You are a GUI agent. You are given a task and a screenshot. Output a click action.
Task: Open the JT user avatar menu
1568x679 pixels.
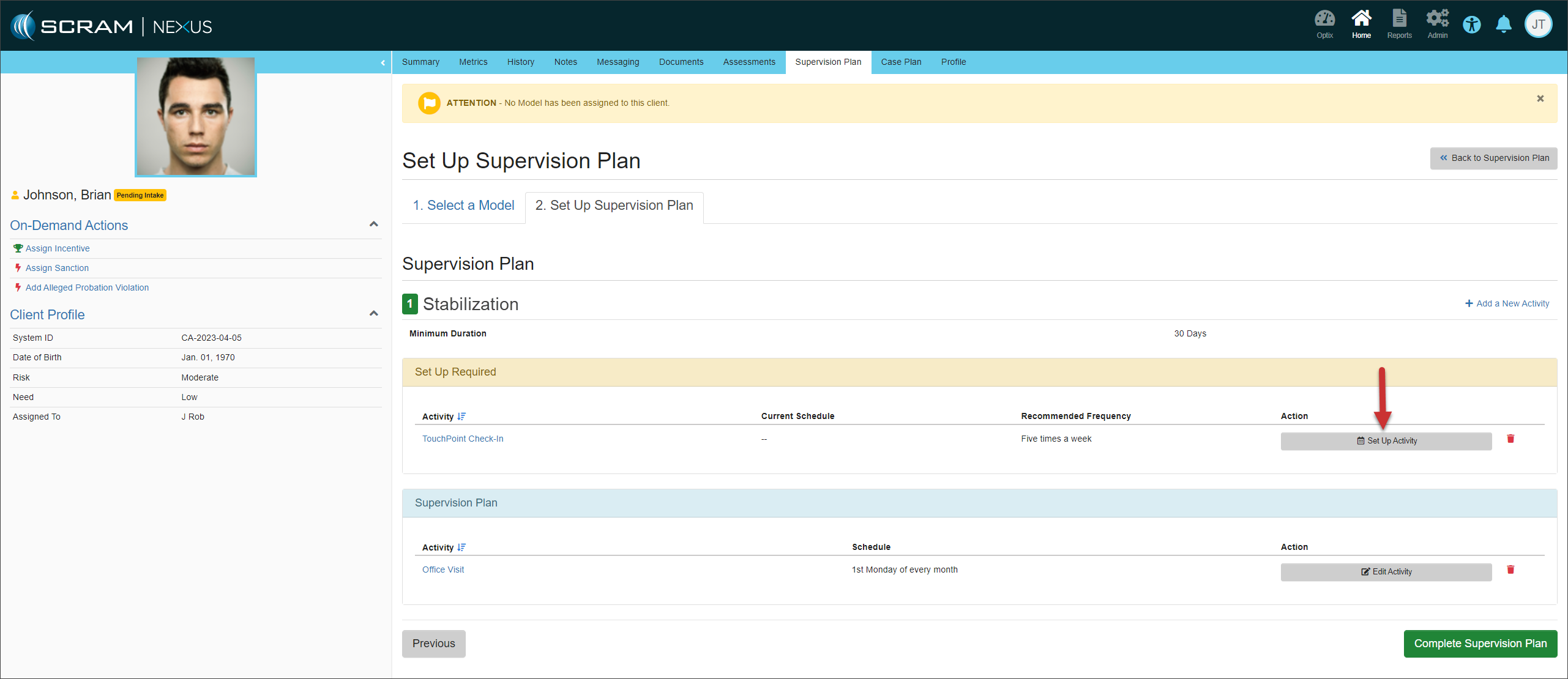tap(1538, 25)
